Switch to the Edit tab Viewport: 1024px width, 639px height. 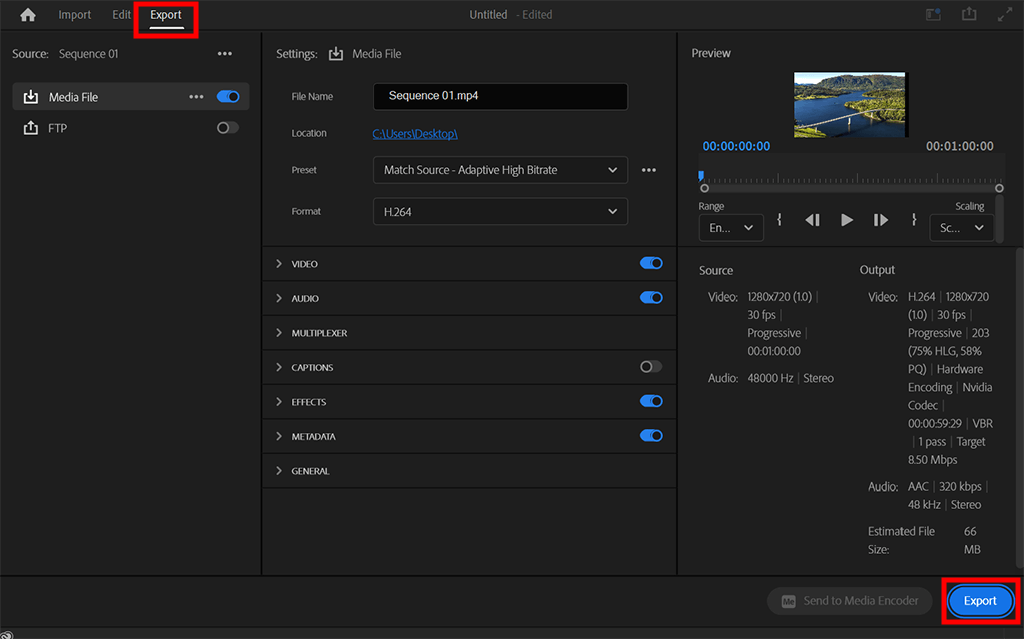coord(121,14)
